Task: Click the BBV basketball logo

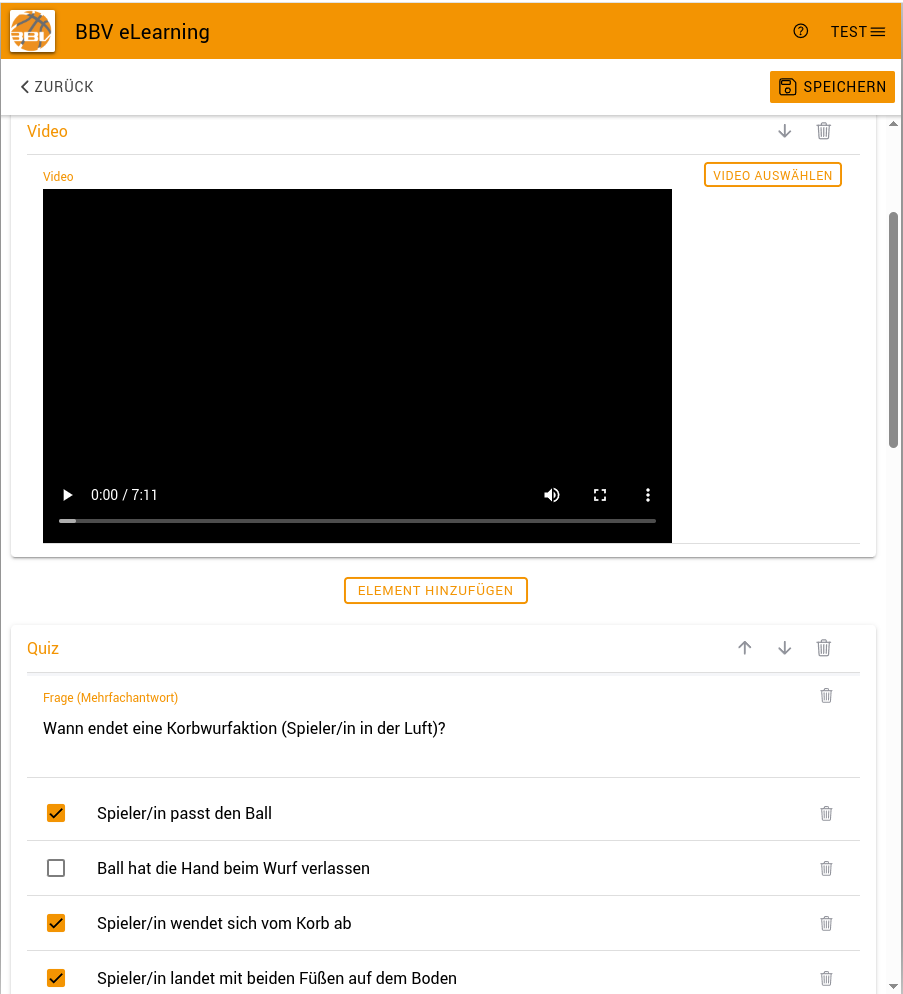Action: (32, 31)
